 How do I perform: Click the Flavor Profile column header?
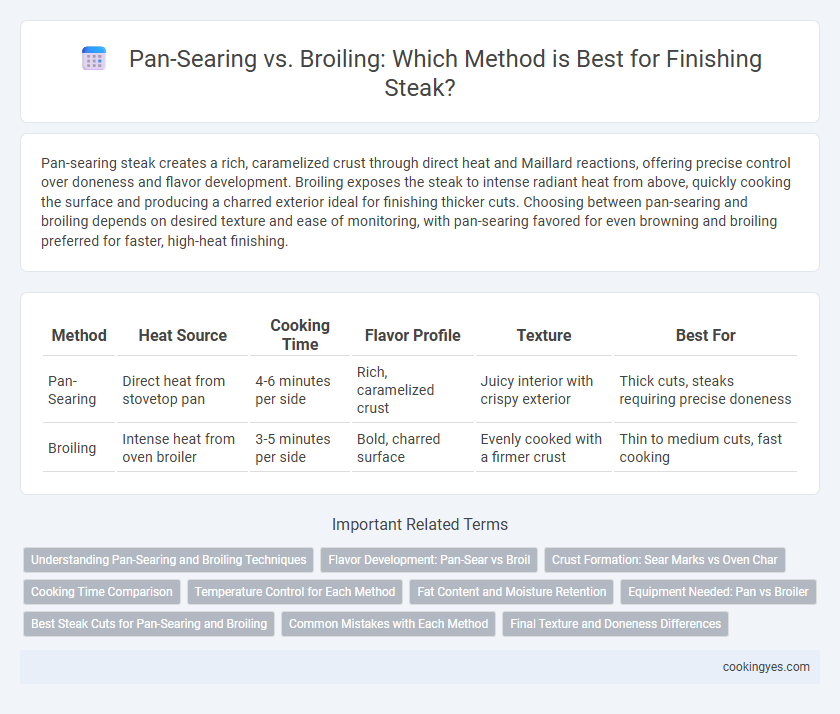[412, 335]
